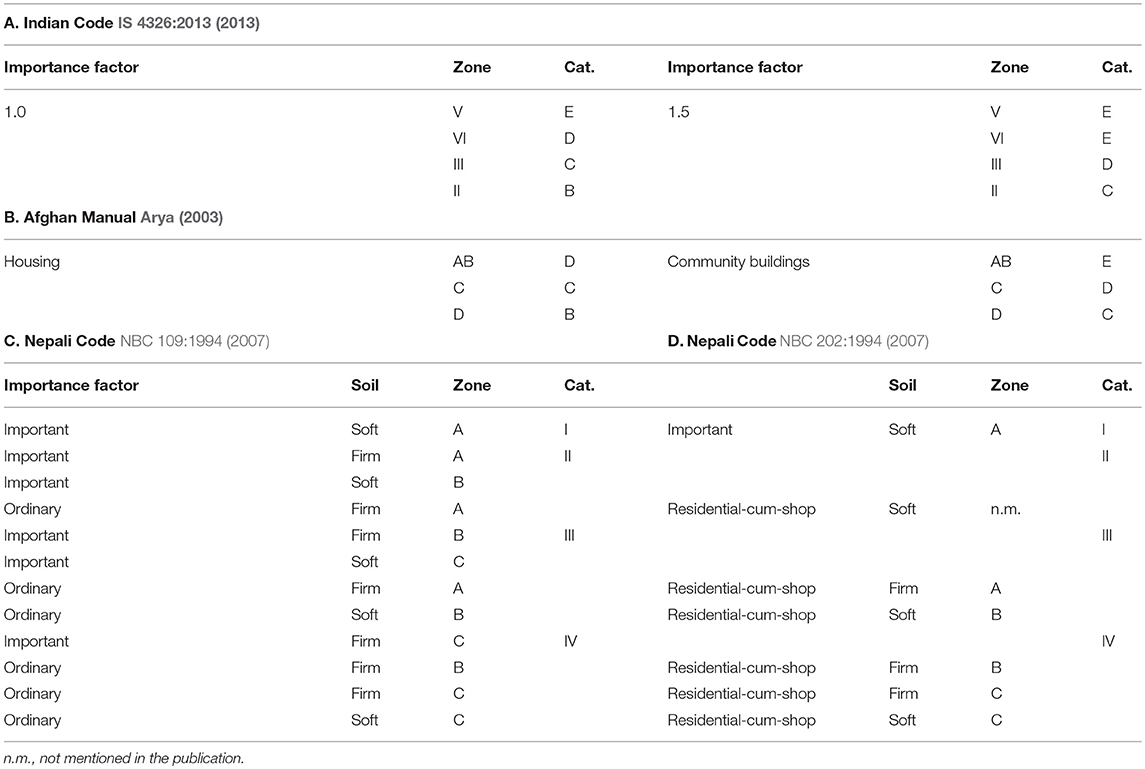
Task: Open the Arya (2003) citation link
Action: 181,218
